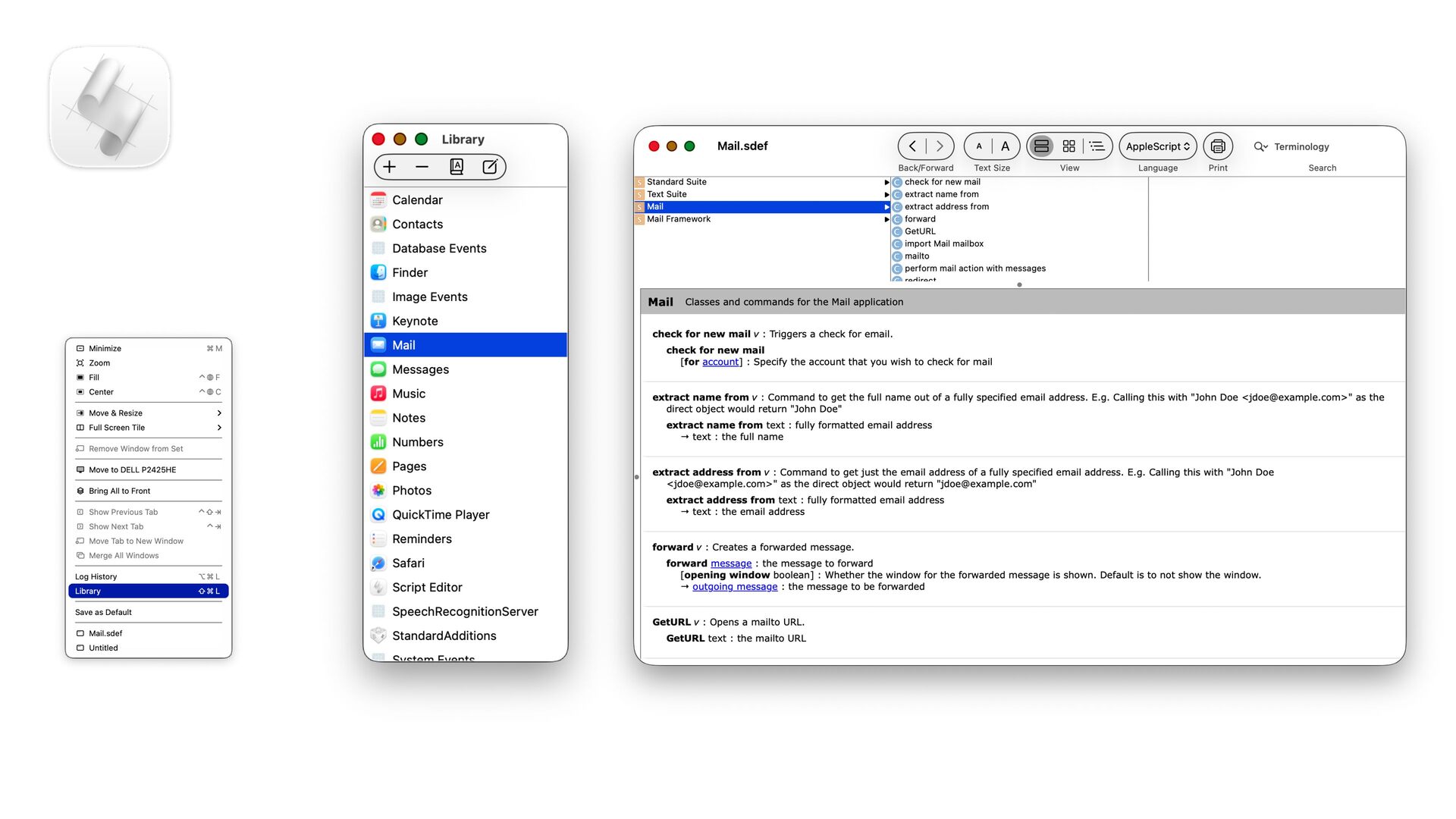Click the add (+) button in Library
Viewport: 1456px width, 819px height.
tap(390, 167)
